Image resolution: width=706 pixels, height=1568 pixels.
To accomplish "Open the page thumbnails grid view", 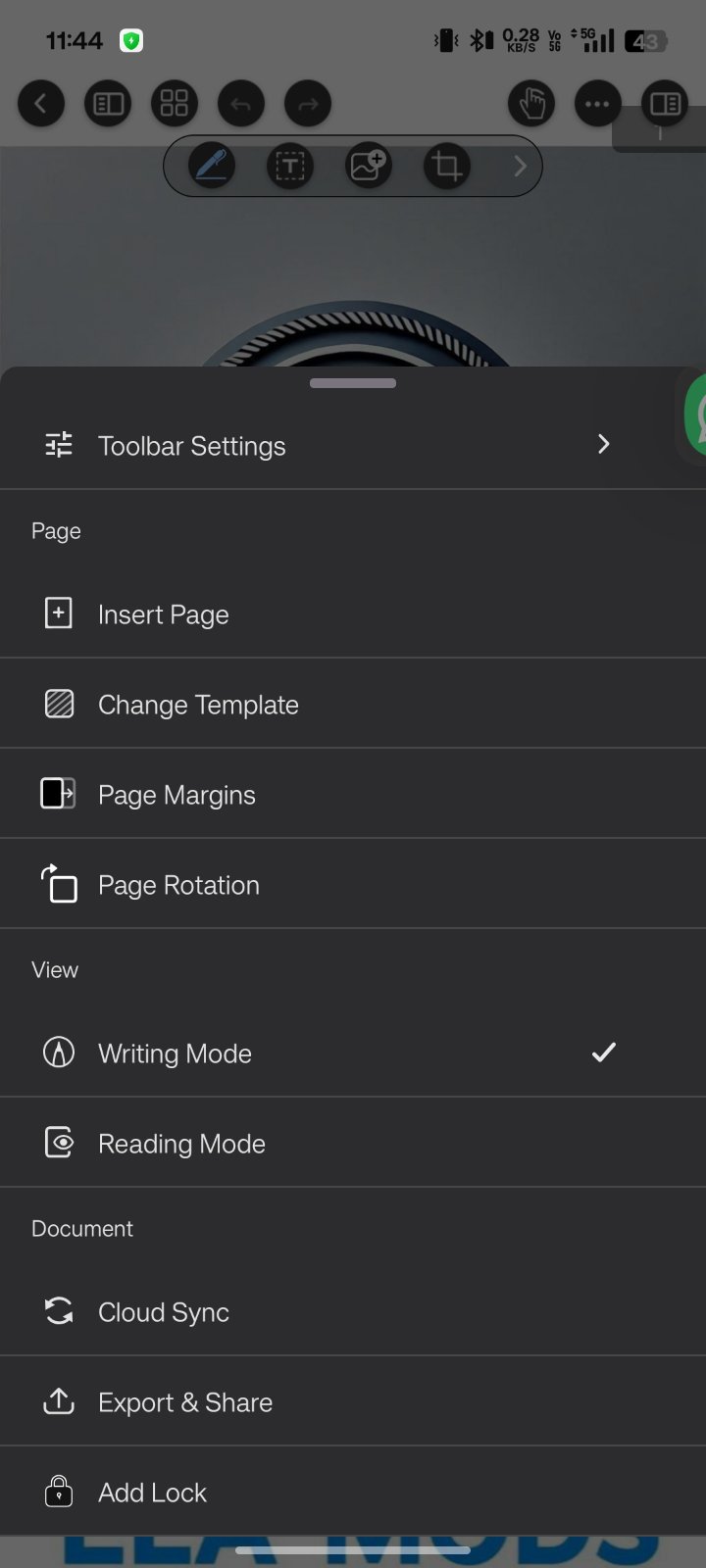I will pyautogui.click(x=175, y=104).
